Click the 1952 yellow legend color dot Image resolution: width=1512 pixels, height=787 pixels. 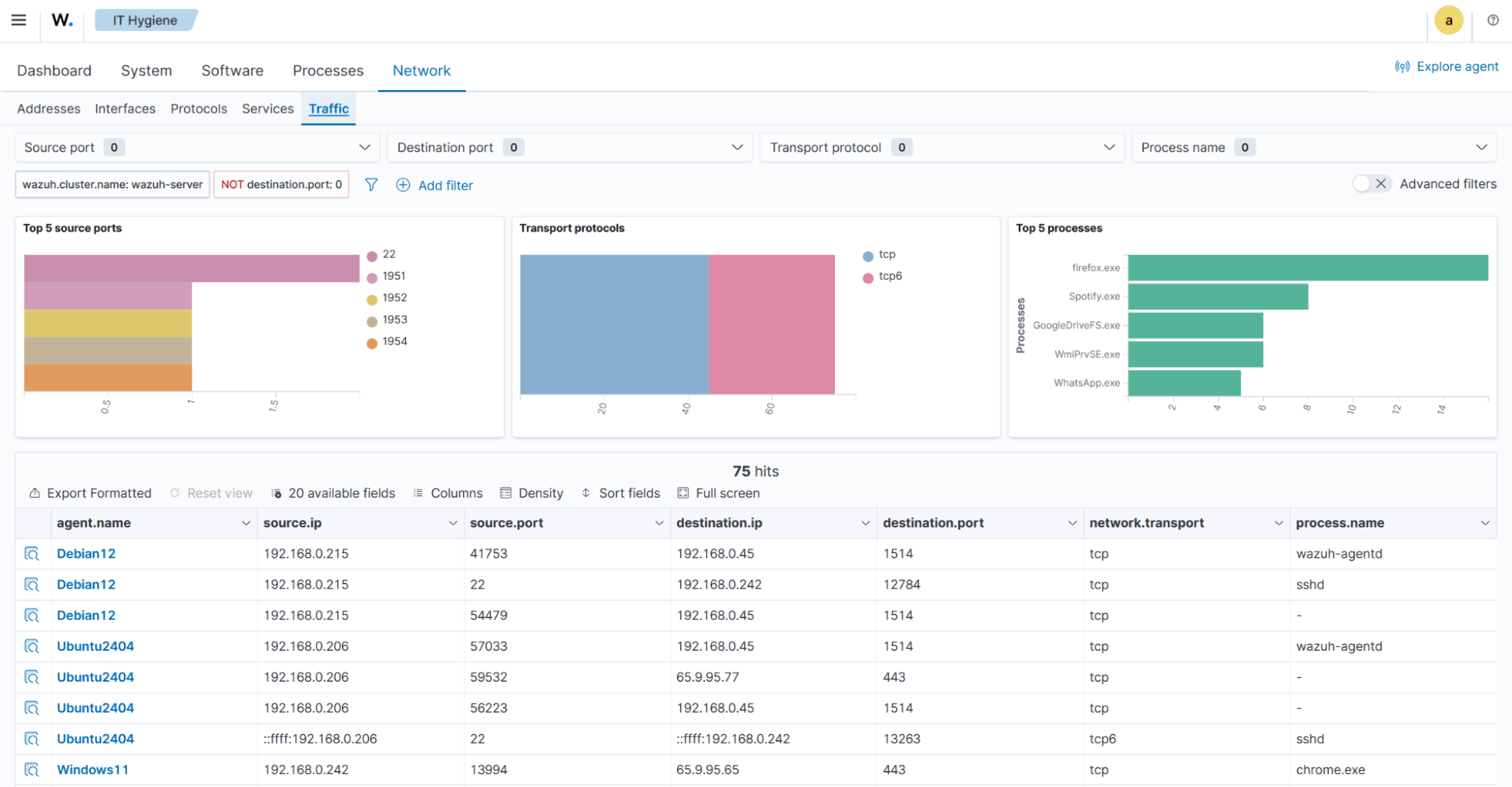tap(372, 299)
